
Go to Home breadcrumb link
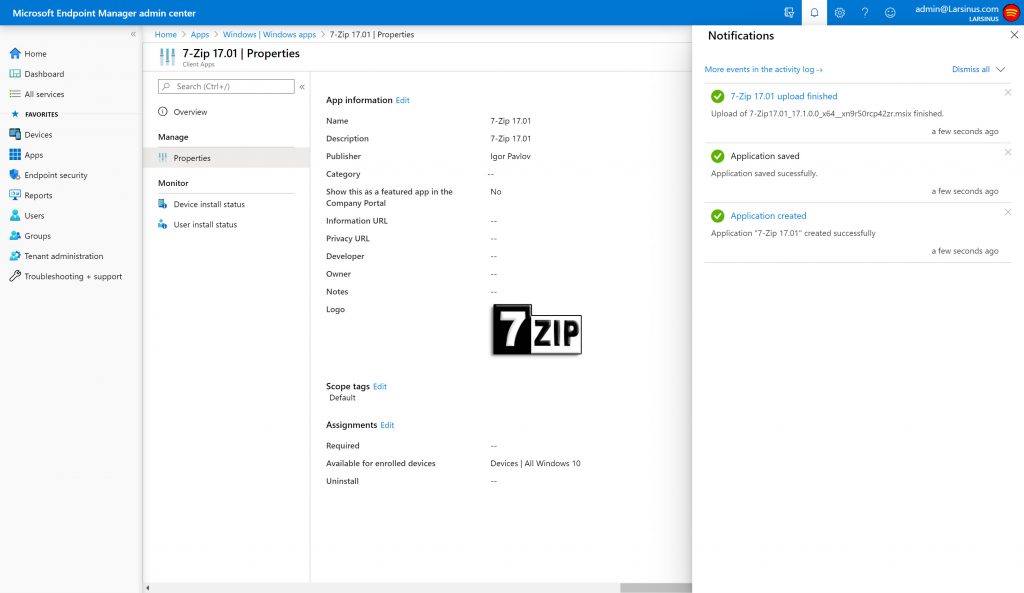click(165, 35)
